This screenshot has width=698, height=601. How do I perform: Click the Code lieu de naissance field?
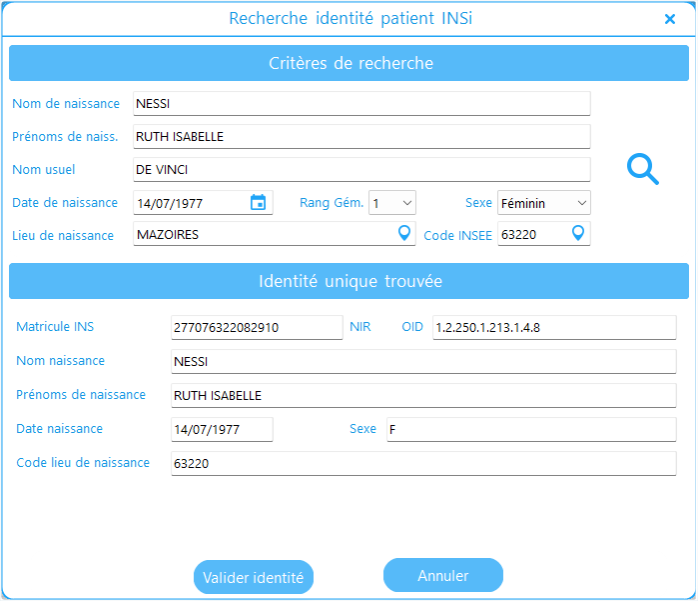[x=423, y=464]
